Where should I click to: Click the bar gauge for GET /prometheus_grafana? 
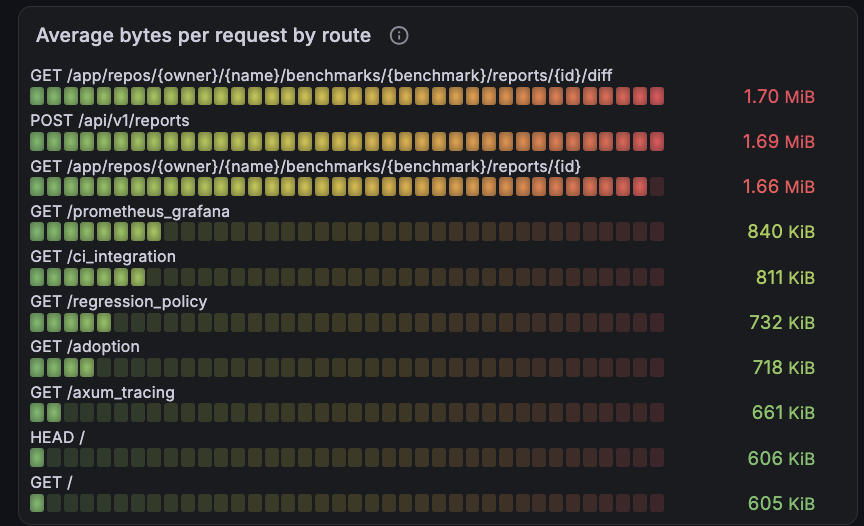pyautogui.click(x=347, y=232)
